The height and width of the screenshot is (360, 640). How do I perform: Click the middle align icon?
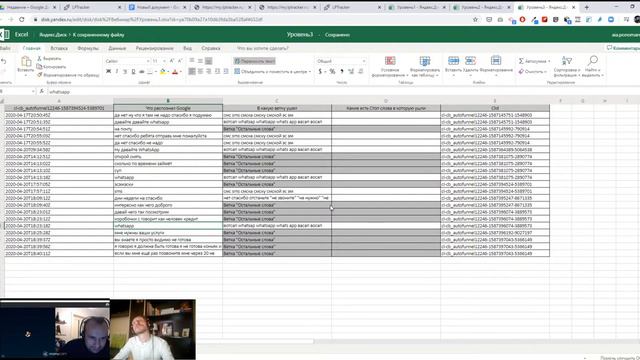pyautogui.click(x=200, y=61)
